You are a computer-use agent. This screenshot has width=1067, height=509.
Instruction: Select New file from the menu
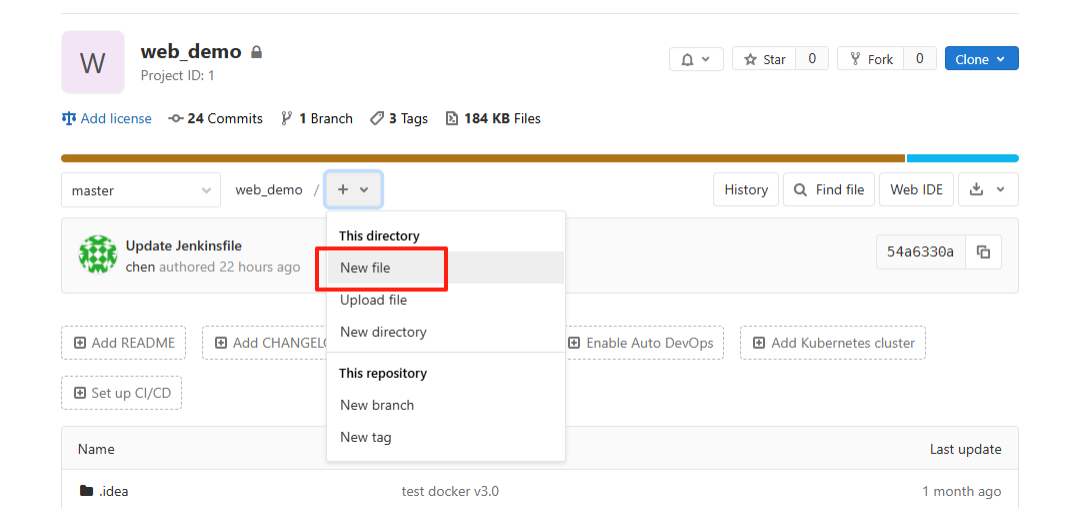coord(446,268)
